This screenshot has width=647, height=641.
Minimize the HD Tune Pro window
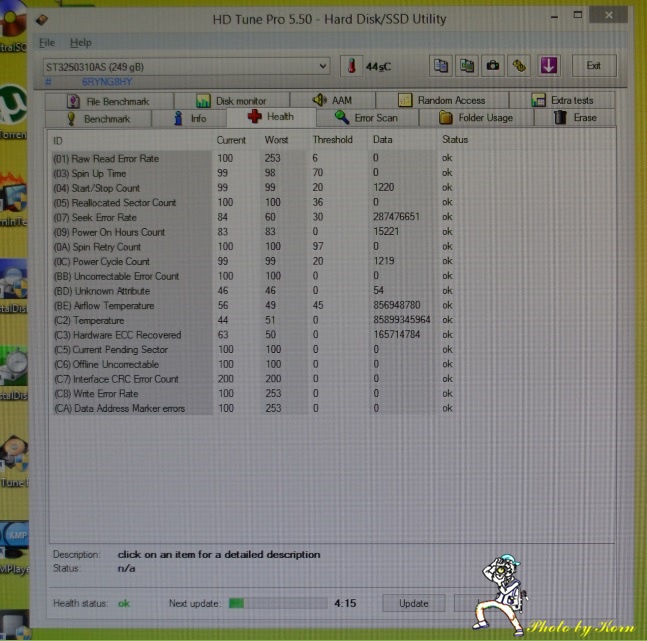pyautogui.click(x=554, y=17)
